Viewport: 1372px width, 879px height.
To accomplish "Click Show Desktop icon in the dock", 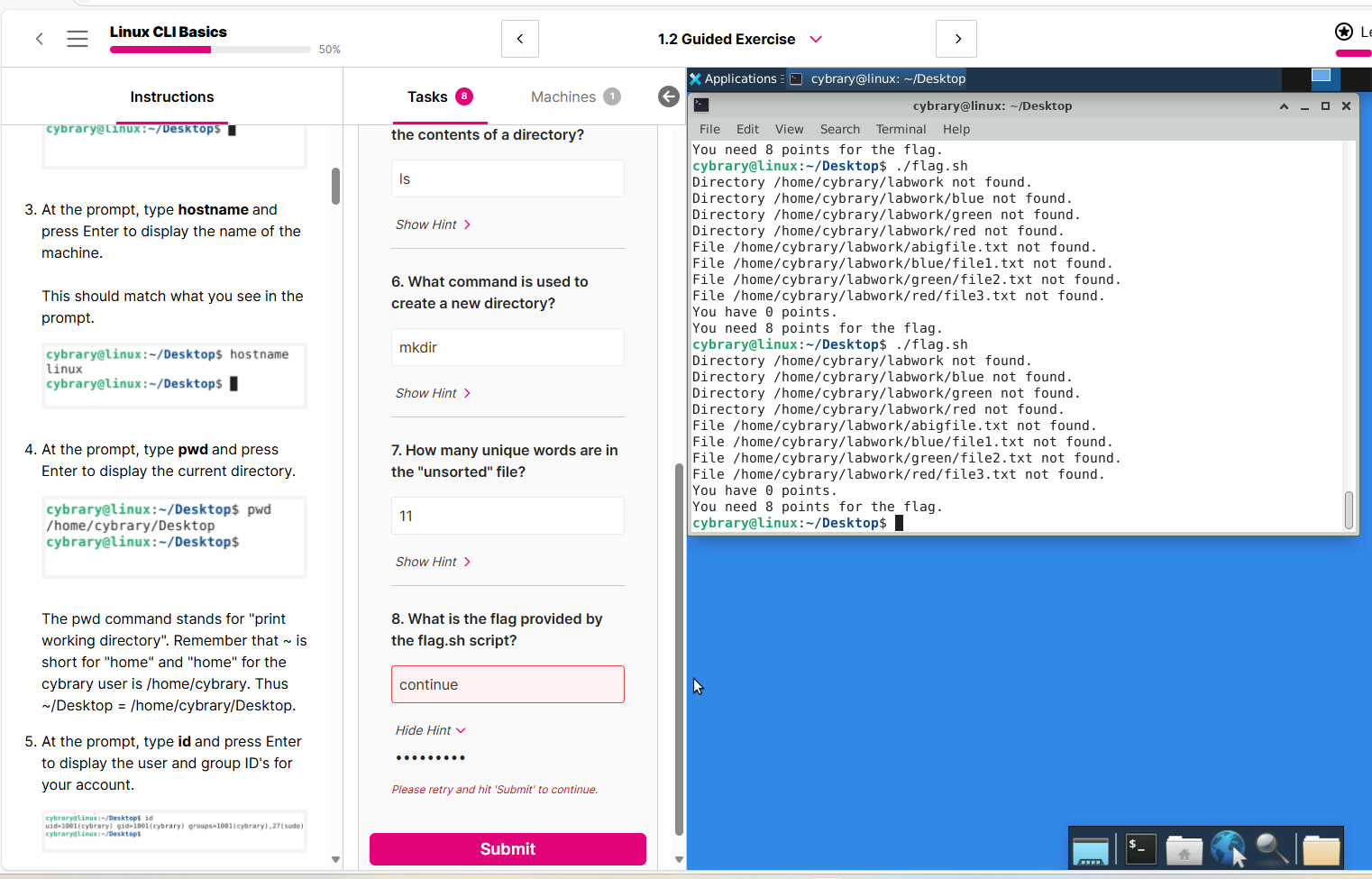I will (x=1090, y=849).
